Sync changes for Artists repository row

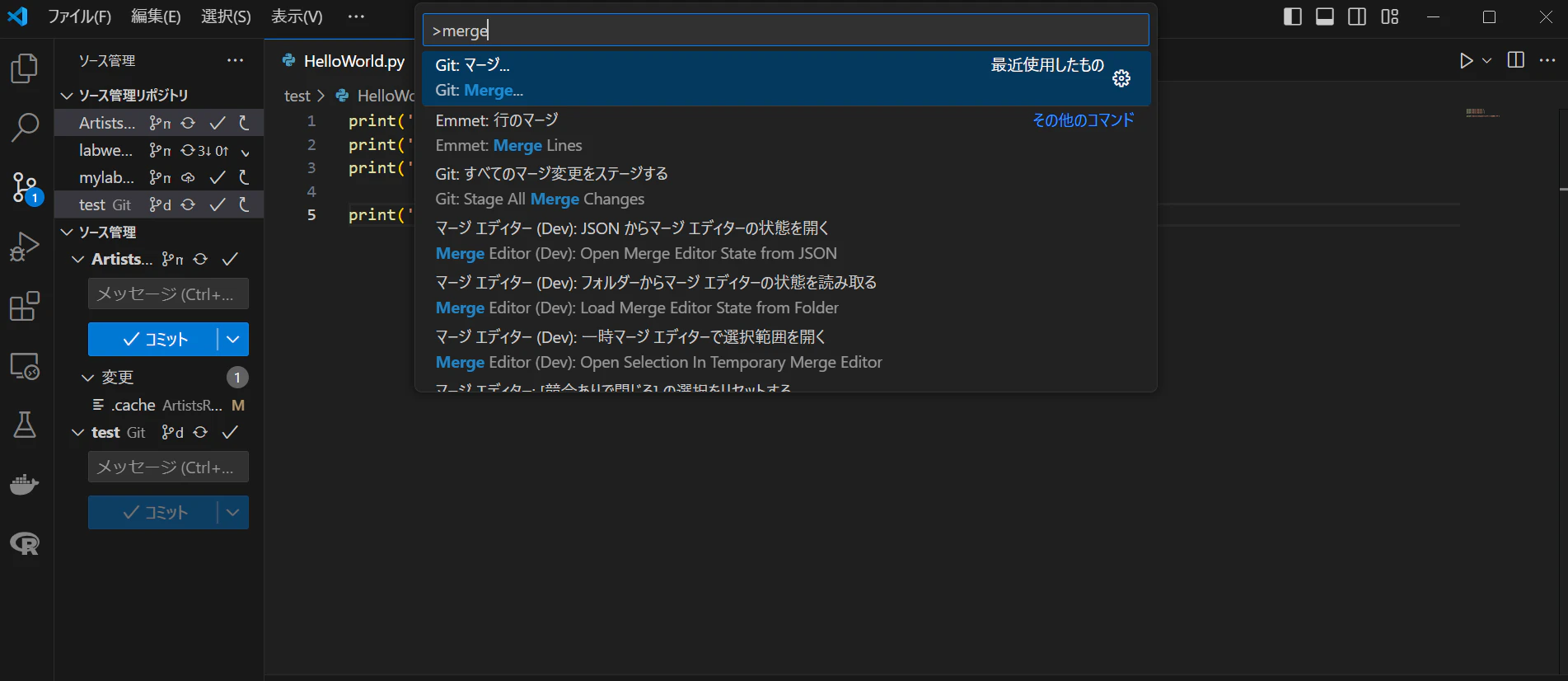point(188,123)
